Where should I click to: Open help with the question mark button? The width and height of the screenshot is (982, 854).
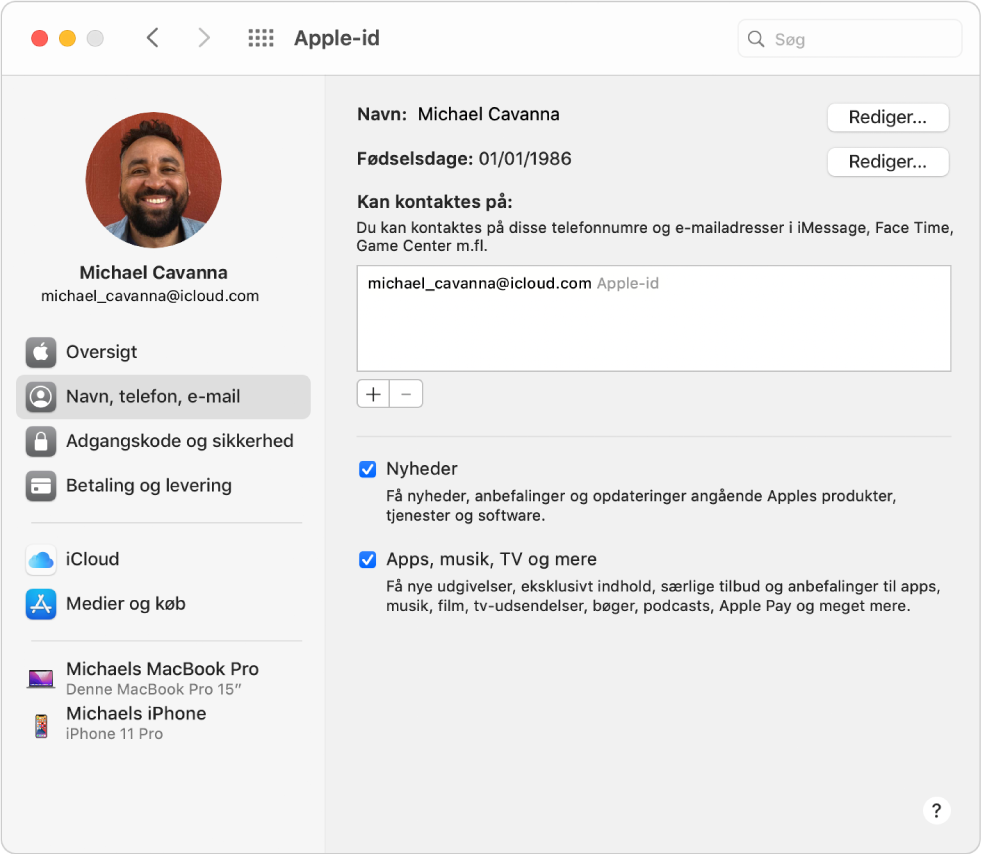(x=936, y=811)
